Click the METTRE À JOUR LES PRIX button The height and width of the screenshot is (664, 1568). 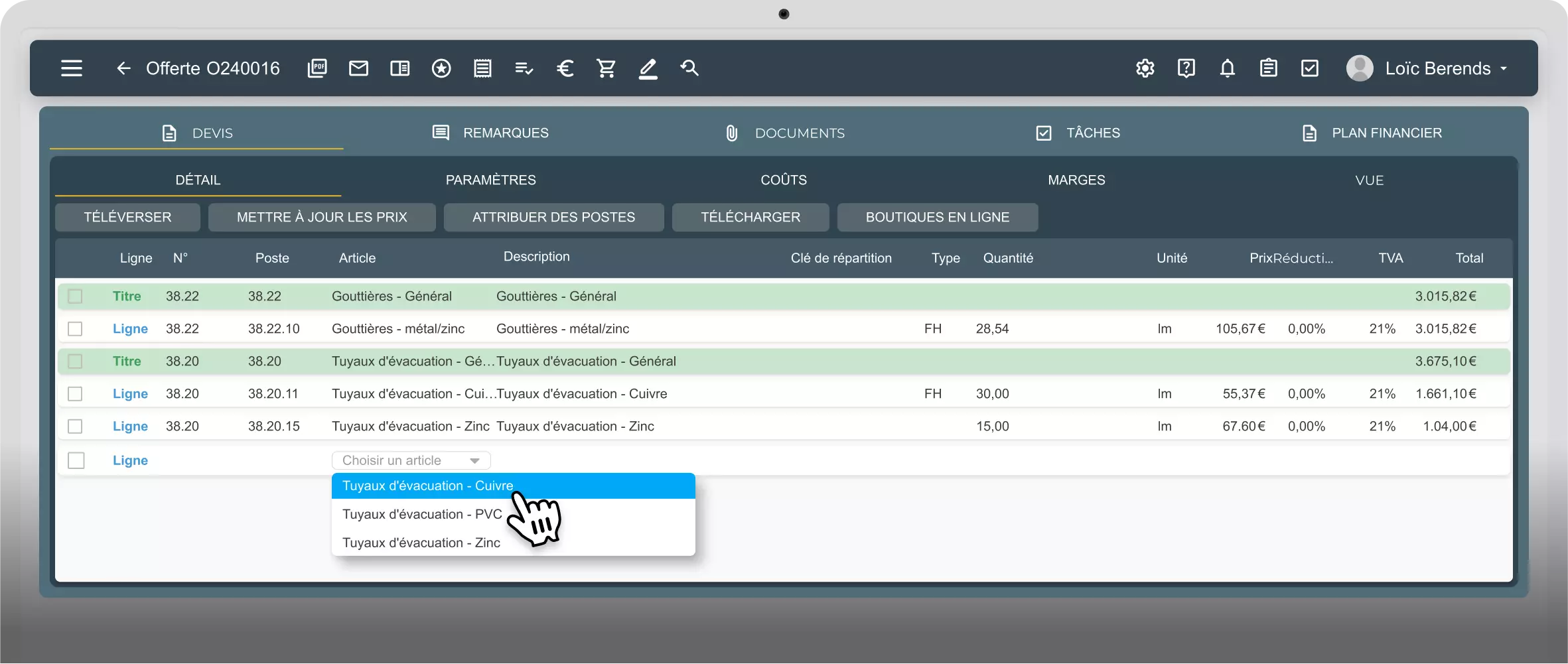(x=322, y=218)
